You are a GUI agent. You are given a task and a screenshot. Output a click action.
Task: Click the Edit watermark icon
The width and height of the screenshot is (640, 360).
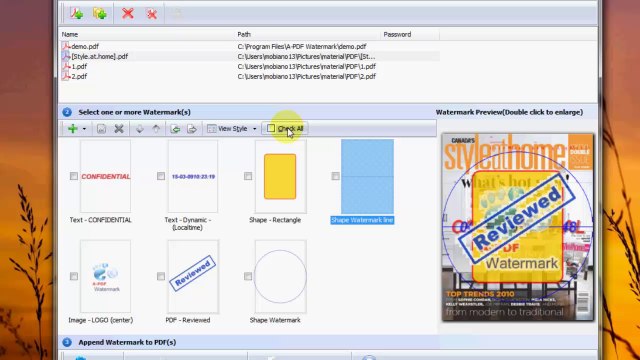(101, 129)
